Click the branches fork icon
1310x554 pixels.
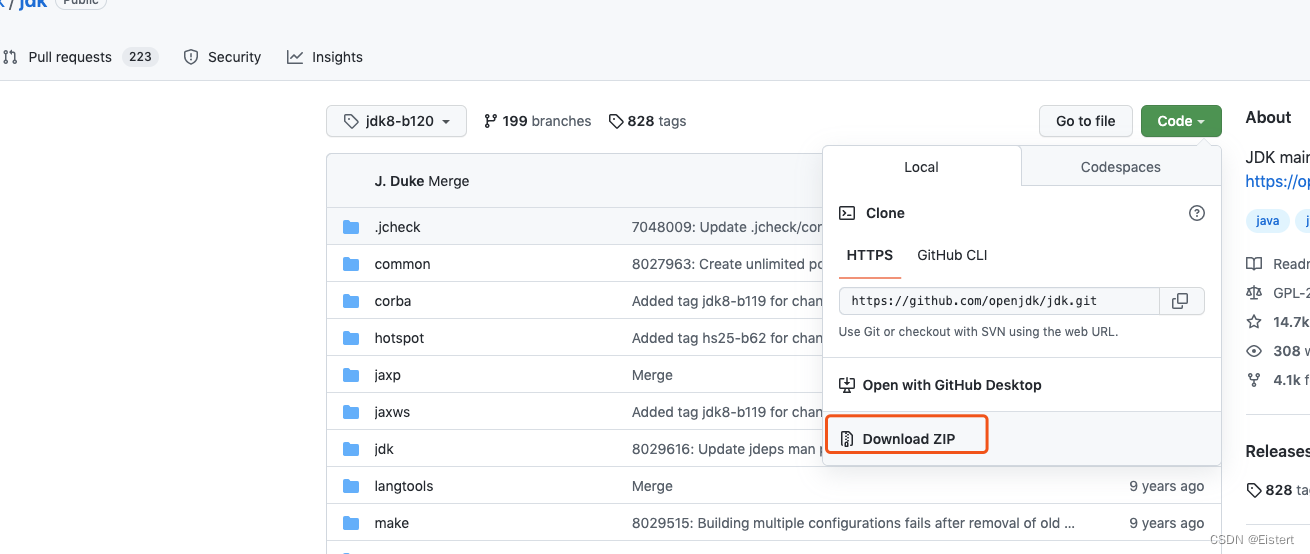click(x=490, y=121)
